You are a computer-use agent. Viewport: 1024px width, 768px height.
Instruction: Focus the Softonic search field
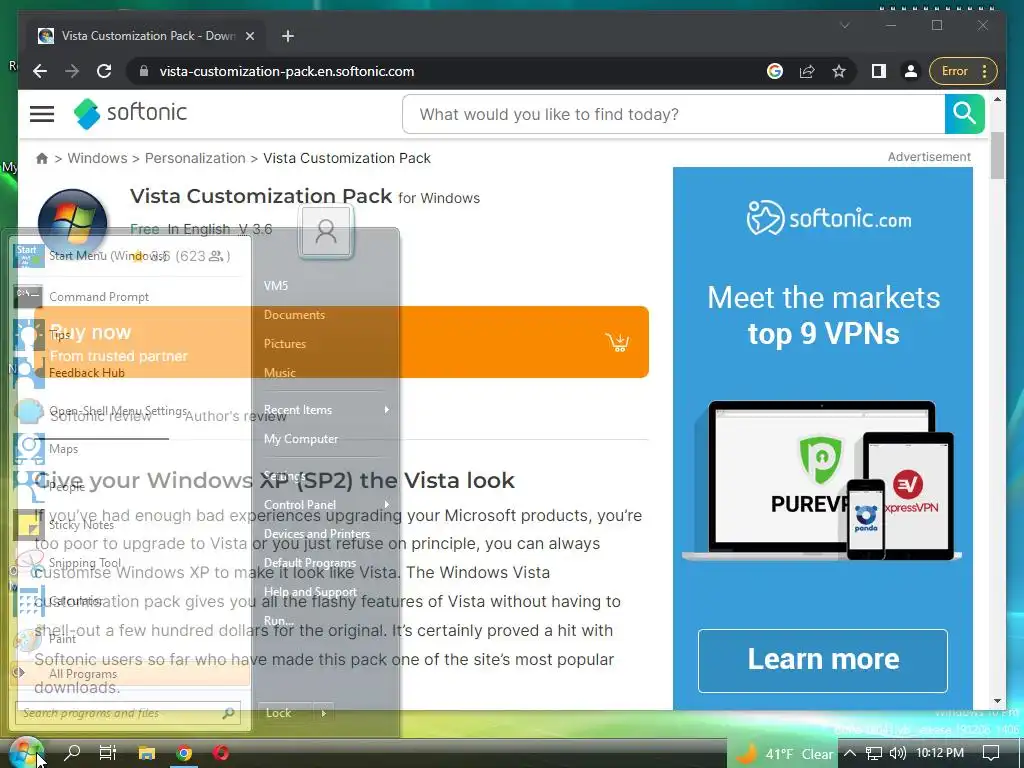pyautogui.click(x=673, y=114)
